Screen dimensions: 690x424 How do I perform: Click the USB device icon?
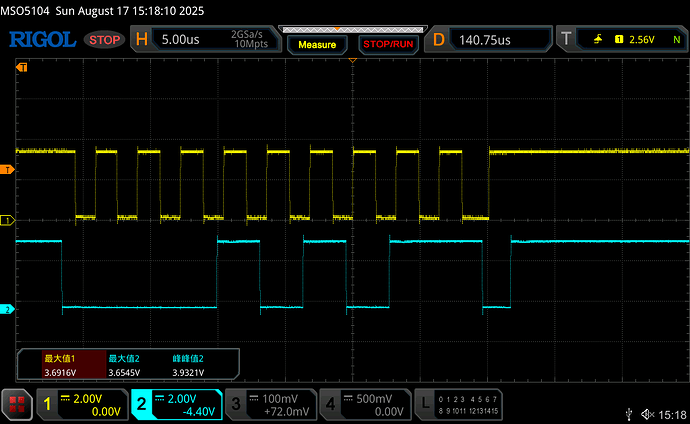[x=626, y=412]
